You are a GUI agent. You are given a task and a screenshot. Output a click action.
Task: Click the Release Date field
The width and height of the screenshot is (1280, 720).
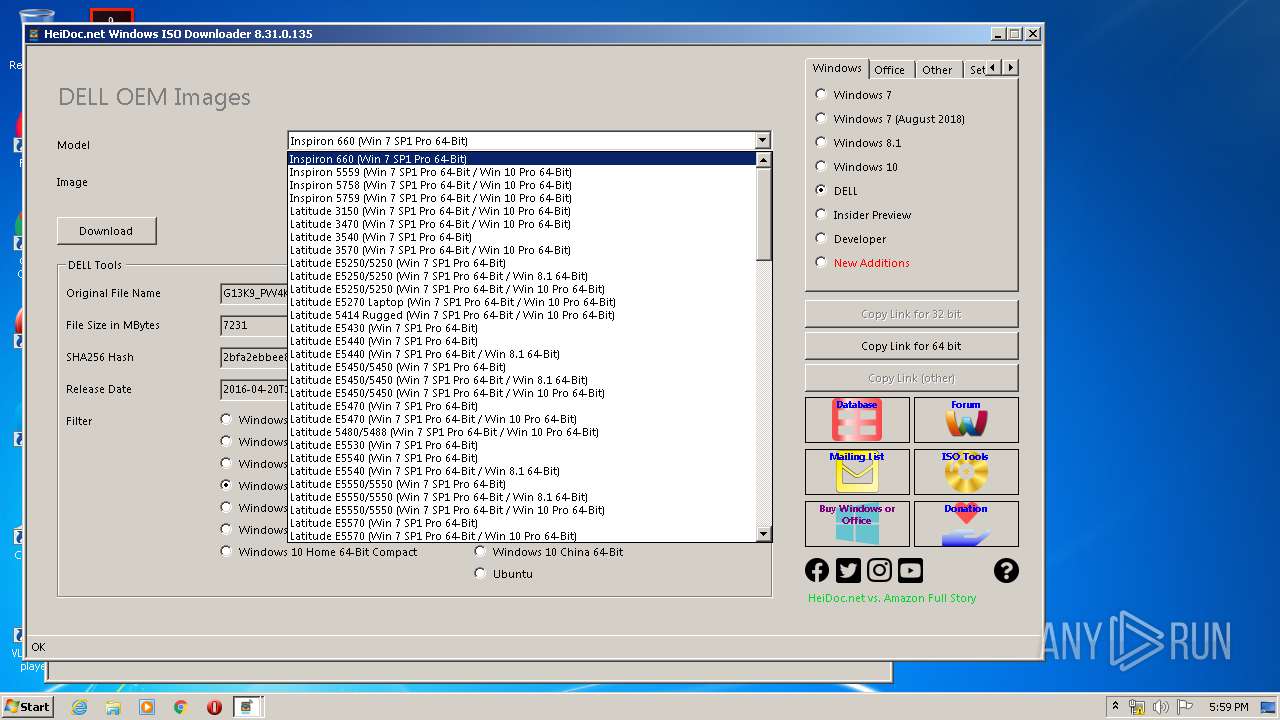tap(254, 389)
